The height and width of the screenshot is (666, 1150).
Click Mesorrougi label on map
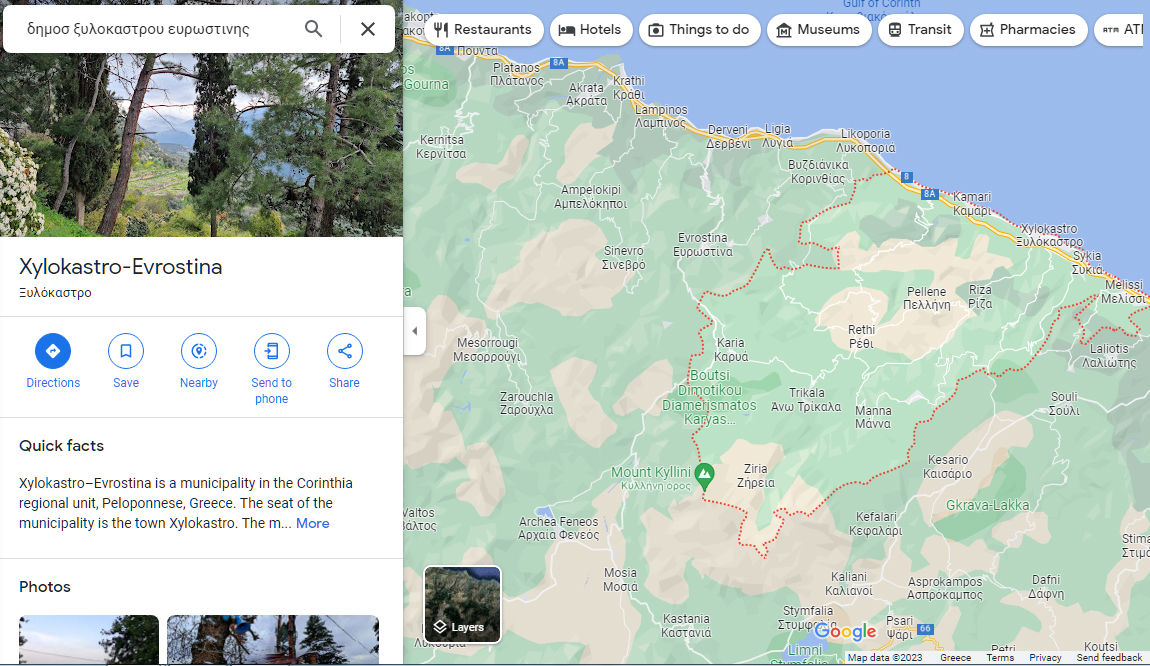[x=487, y=349]
